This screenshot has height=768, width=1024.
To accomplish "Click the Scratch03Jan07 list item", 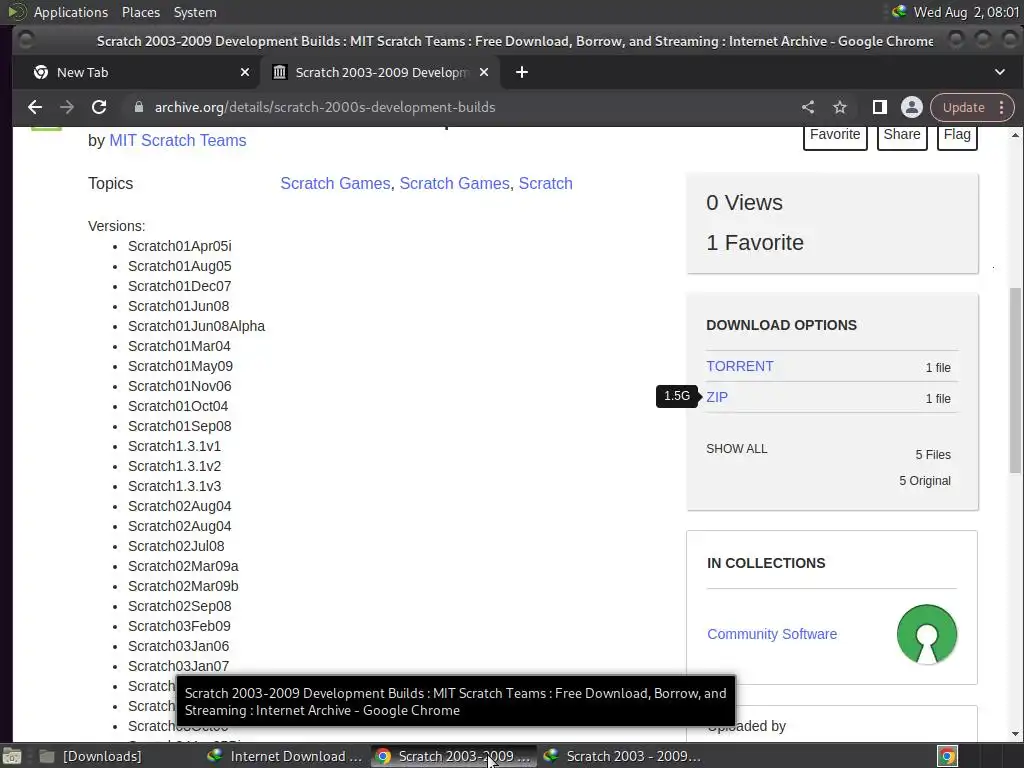I will [x=178, y=666].
